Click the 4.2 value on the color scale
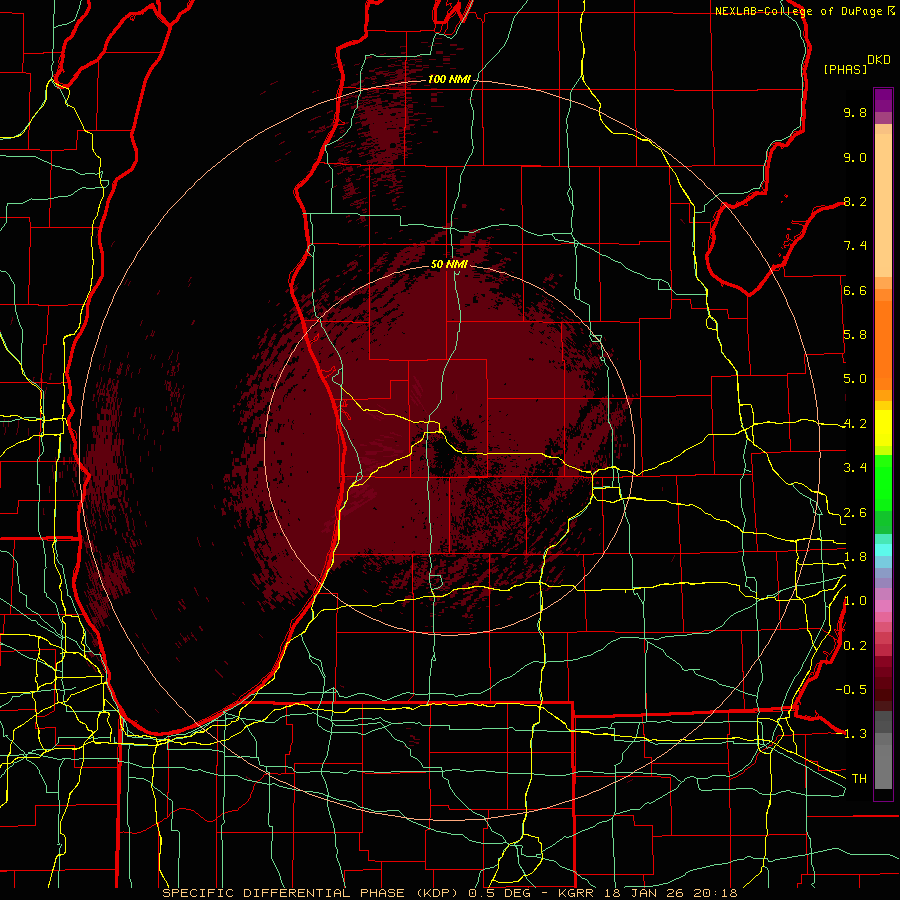900x900 pixels. (x=855, y=424)
